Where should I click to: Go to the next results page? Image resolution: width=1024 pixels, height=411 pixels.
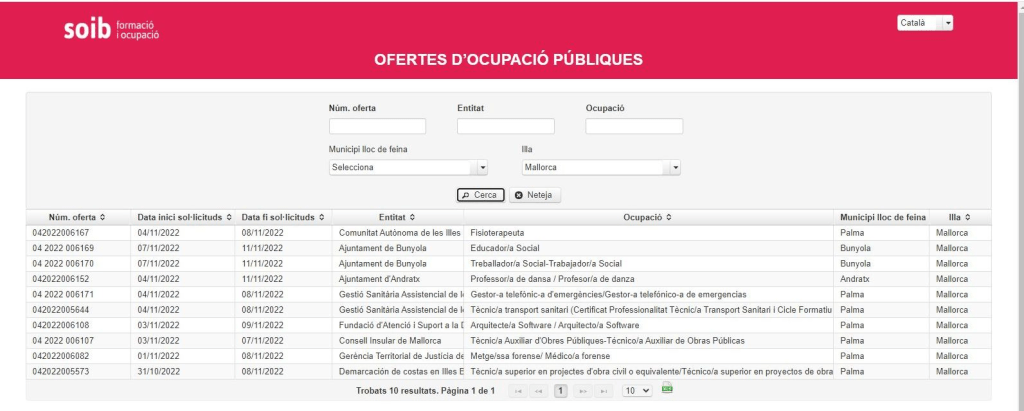(x=583, y=391)
